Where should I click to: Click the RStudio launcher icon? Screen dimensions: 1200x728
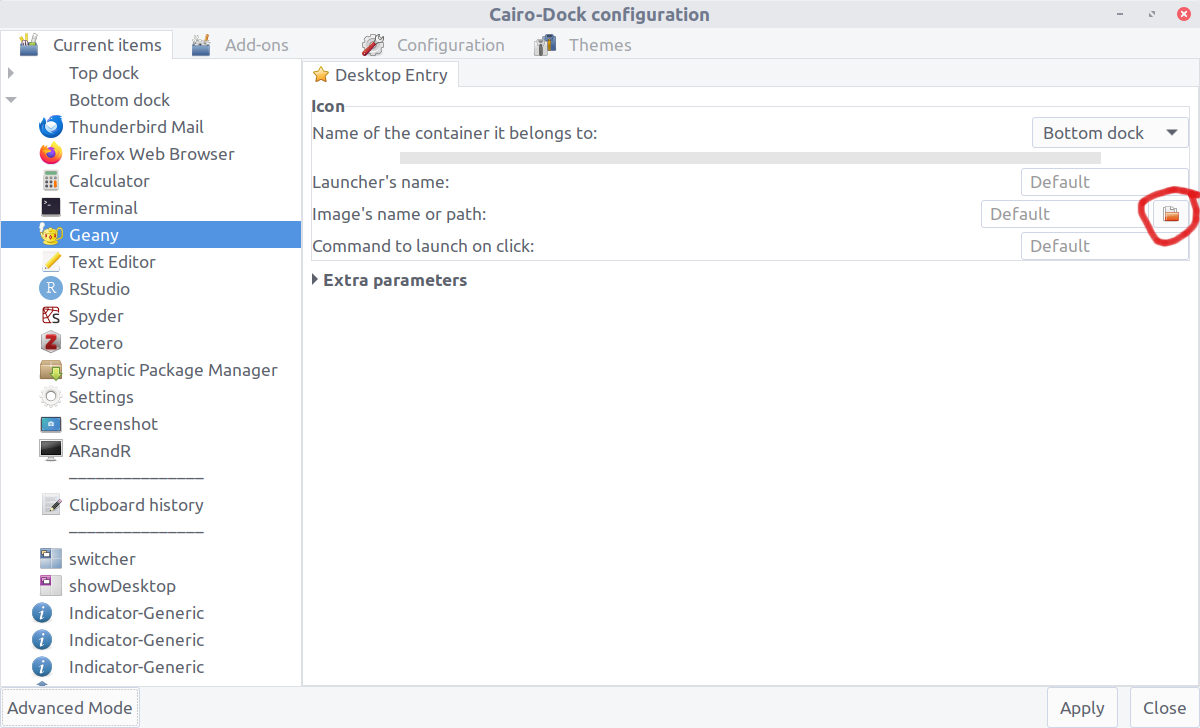[x=51, y=288]
